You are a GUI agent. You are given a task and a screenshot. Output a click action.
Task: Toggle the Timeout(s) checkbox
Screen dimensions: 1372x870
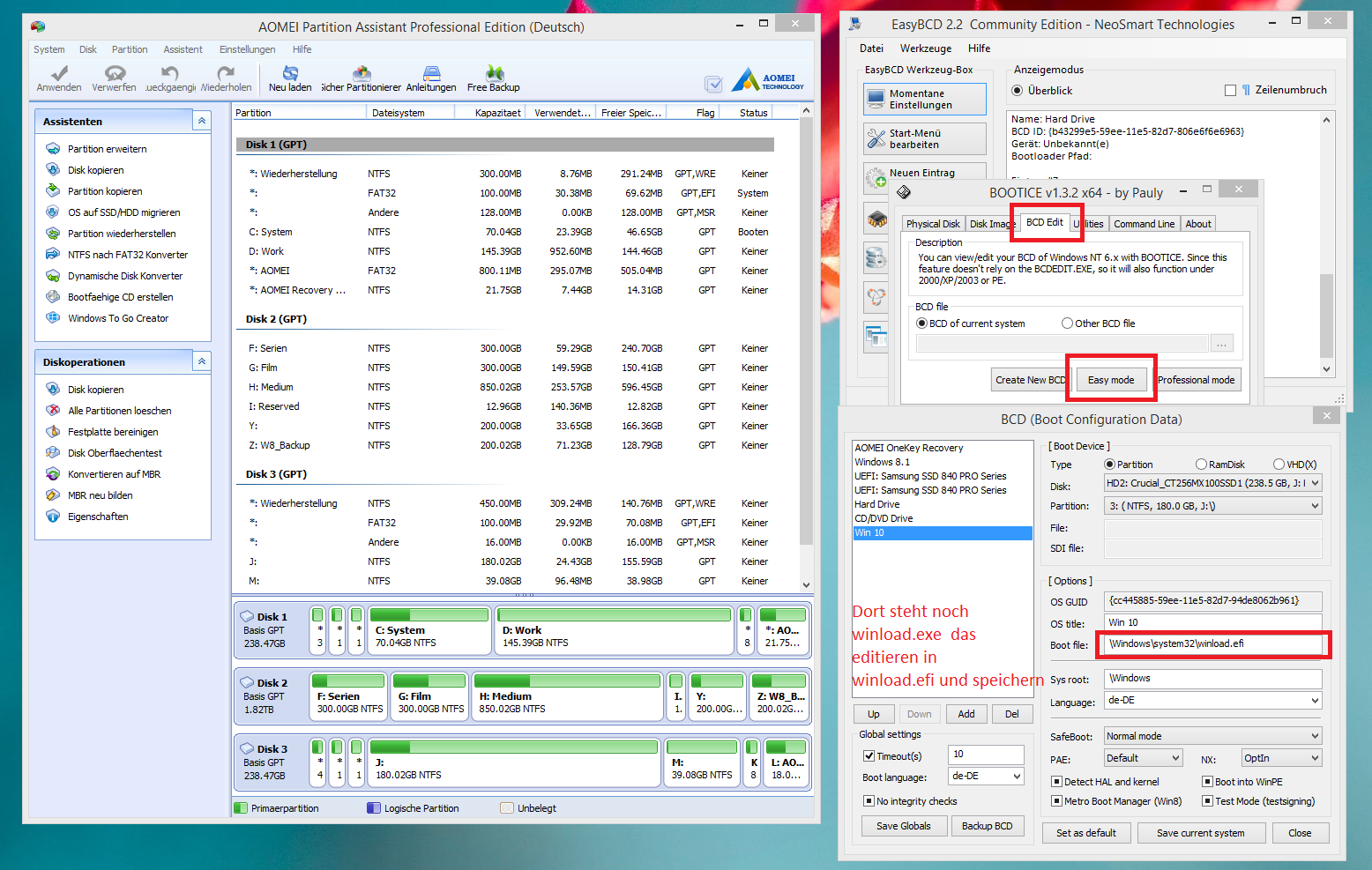pyautogui.click(x=869, y=756)
